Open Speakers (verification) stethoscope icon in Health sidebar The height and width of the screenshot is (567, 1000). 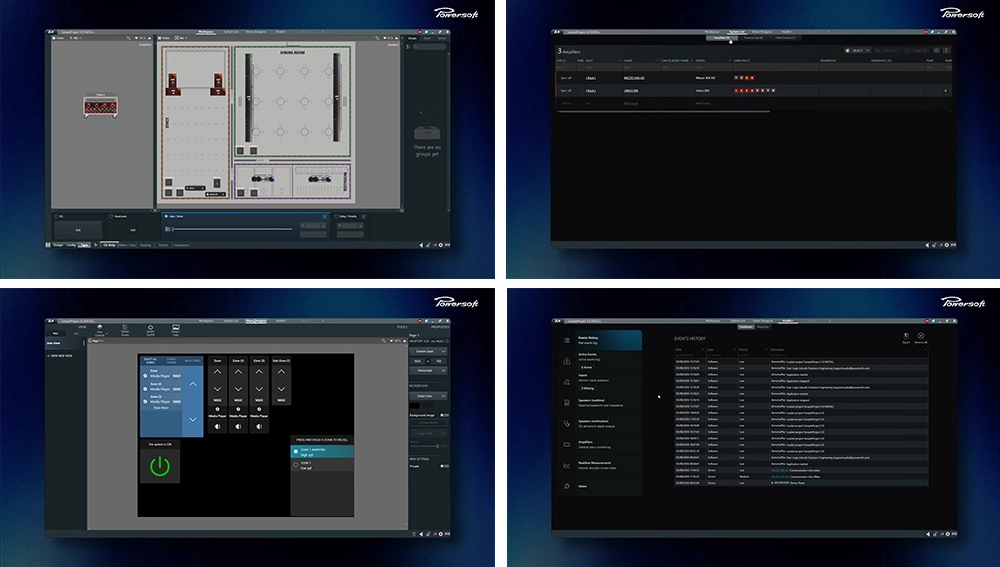tap(566, 423)
